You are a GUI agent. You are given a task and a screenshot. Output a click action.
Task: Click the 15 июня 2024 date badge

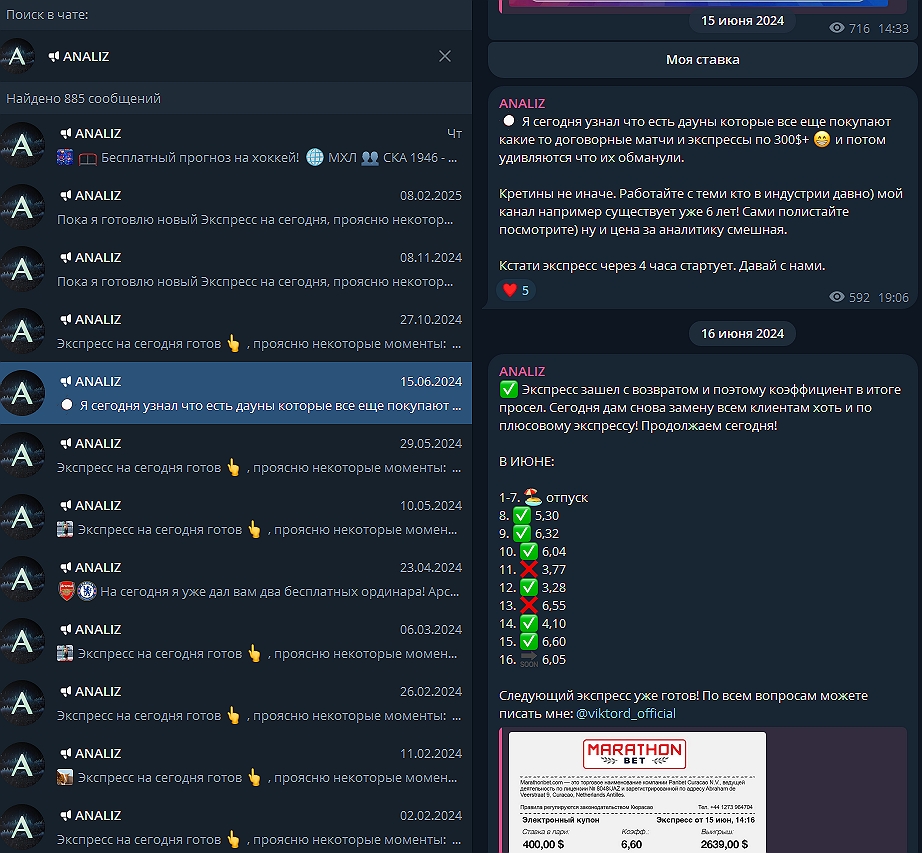point(742,20)
